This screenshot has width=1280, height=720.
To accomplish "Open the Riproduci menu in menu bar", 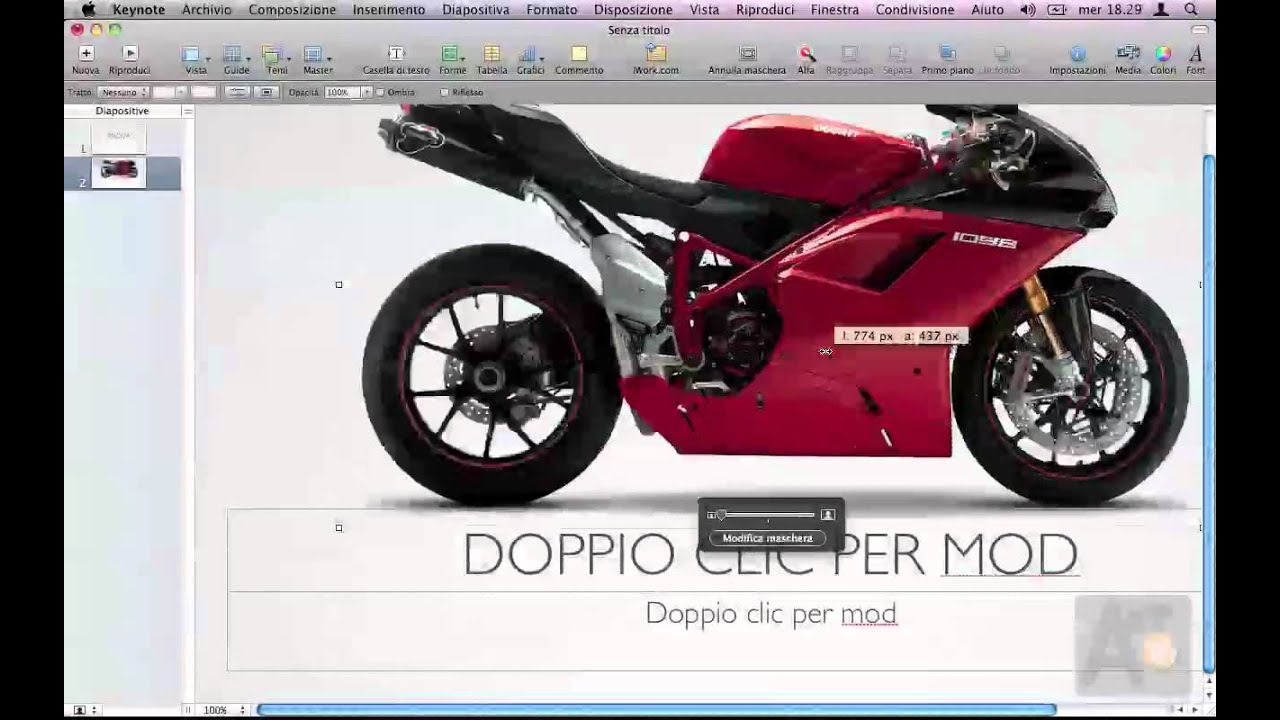I will [x=765, y=9].
